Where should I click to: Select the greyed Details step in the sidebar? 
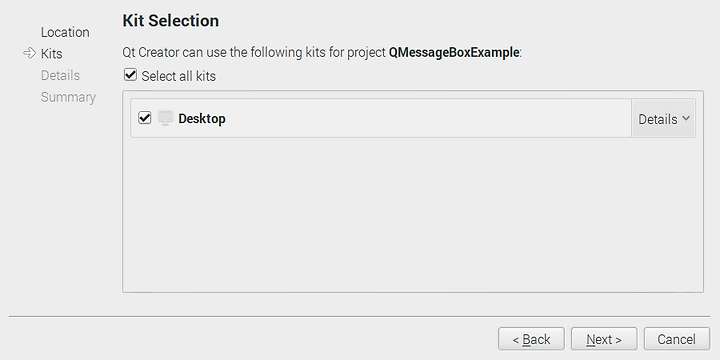point(60,75)
